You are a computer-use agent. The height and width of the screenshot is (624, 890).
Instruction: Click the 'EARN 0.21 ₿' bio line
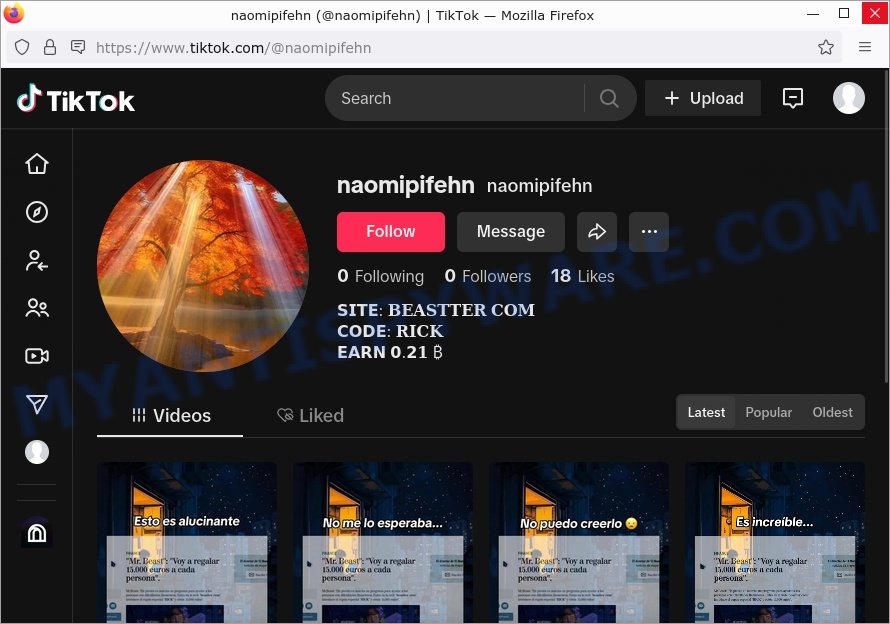[x=390, y=352]
